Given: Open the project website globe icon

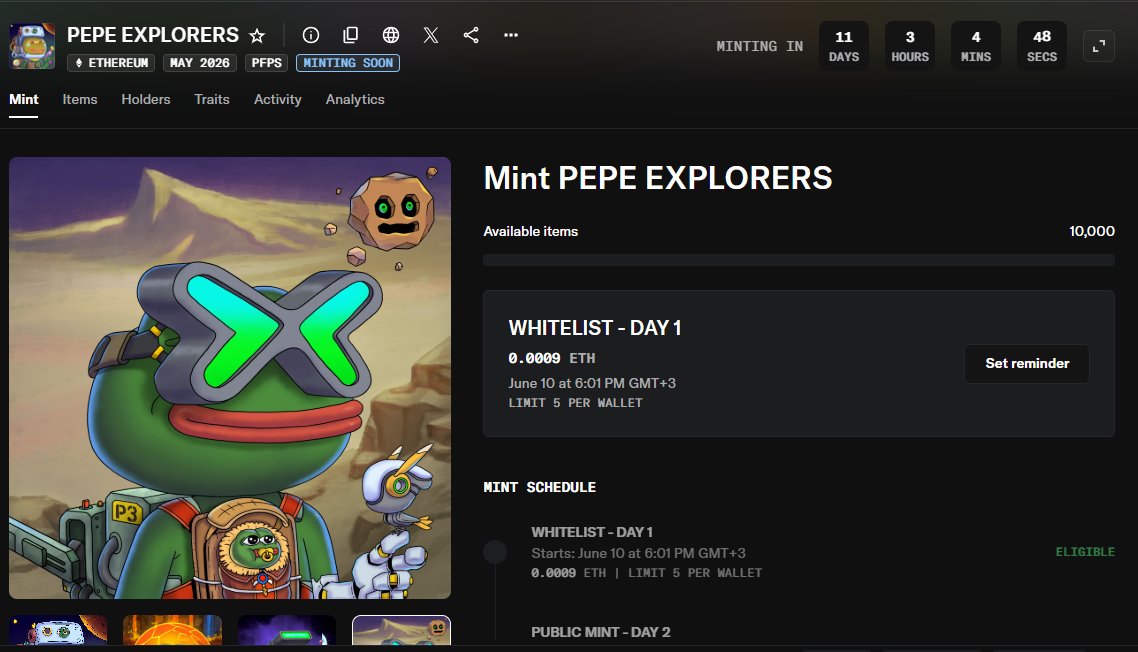Looking at the screenshot, I should coord(390,35).
